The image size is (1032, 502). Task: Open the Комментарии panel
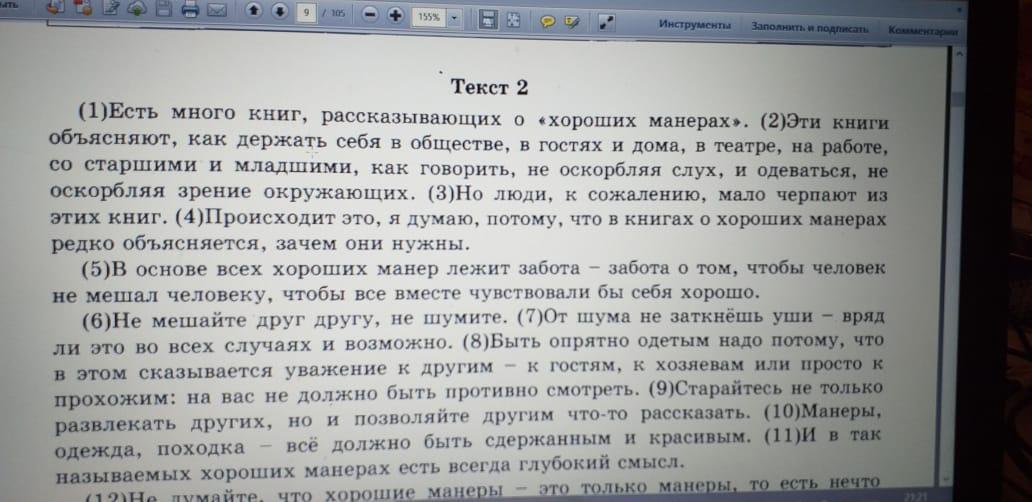point(922,31)
